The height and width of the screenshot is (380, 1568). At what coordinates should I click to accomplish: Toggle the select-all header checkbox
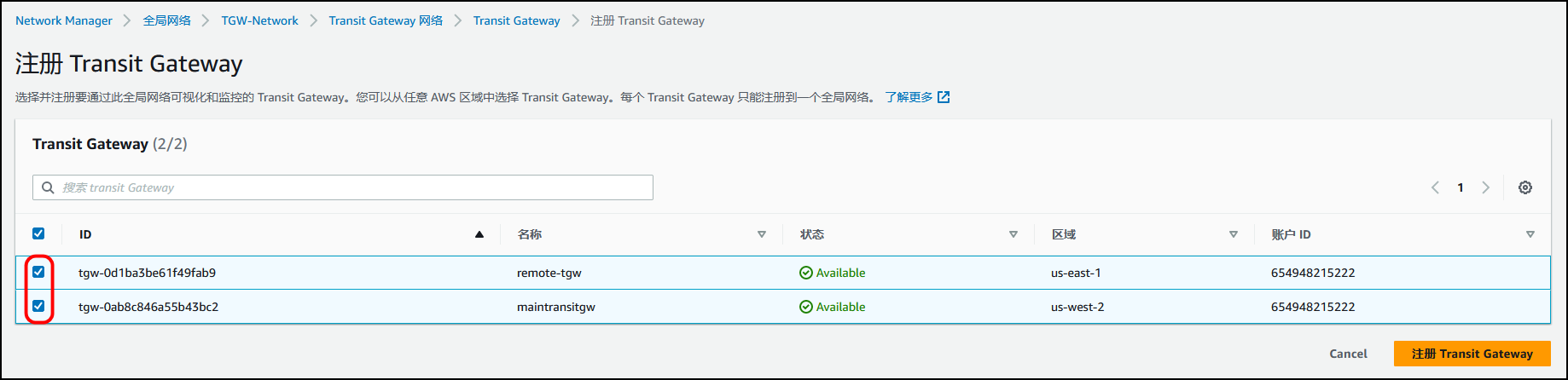tap(38, 233)
